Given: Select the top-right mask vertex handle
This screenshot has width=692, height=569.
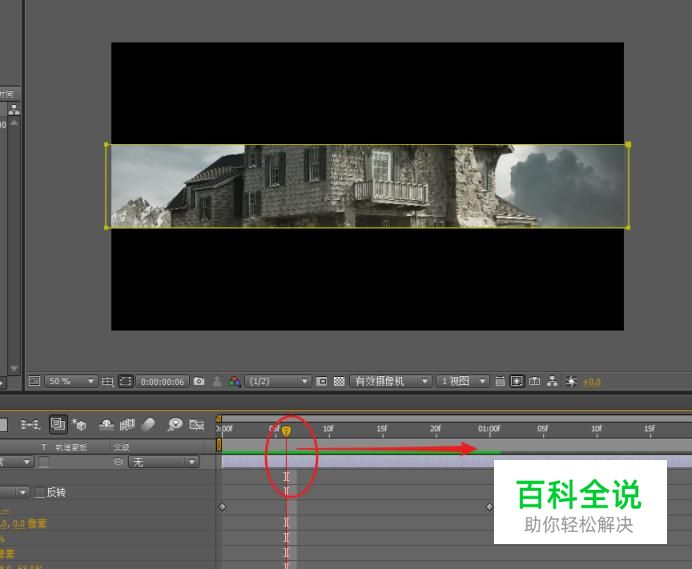Looking at the screenshot, I should tap(628, 144).
